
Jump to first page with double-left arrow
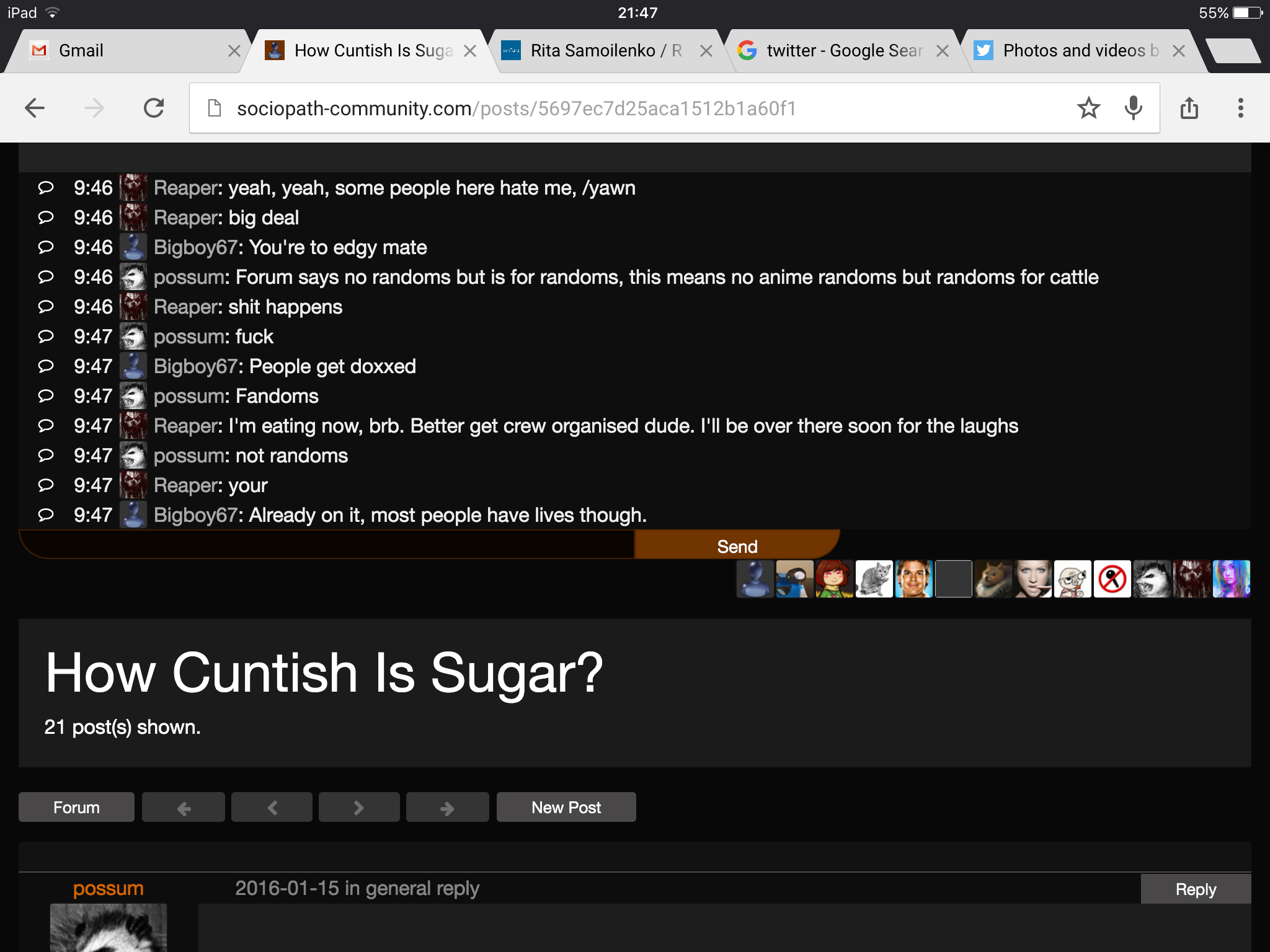tap(184, 807)
